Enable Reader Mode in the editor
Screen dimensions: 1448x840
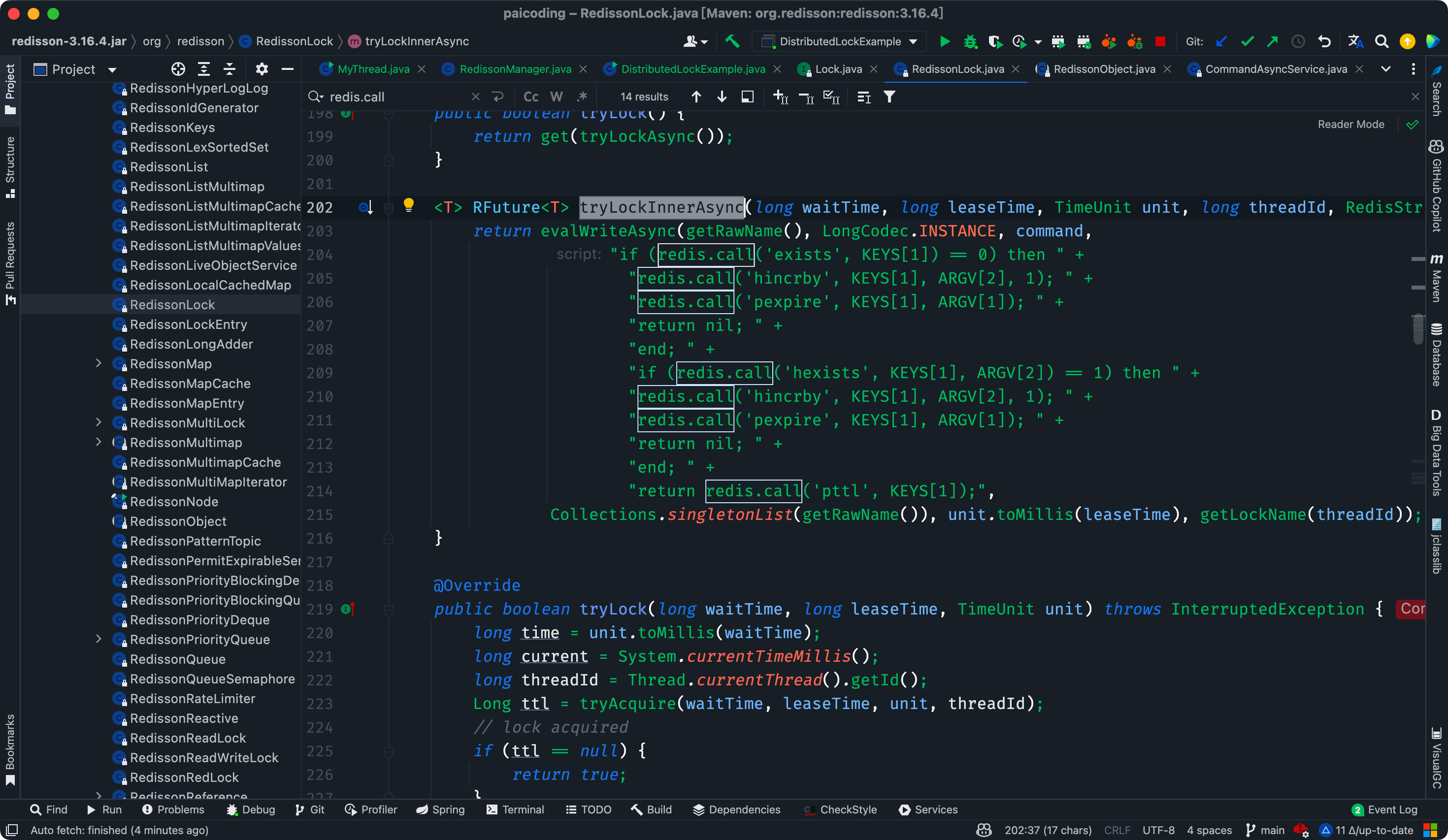coord(1350,124)
